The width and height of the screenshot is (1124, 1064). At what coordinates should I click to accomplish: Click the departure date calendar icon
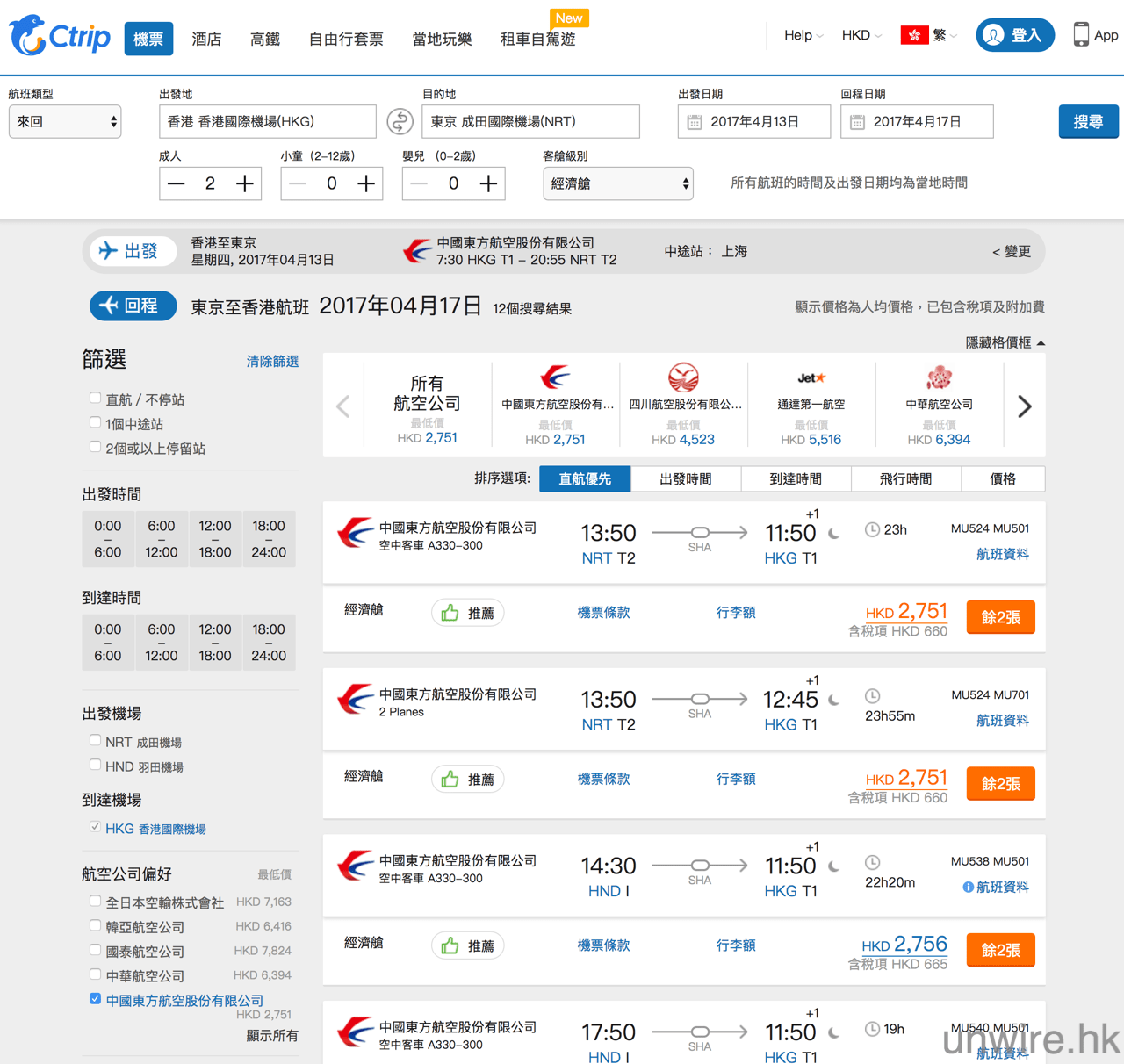[x=695, y=122]
